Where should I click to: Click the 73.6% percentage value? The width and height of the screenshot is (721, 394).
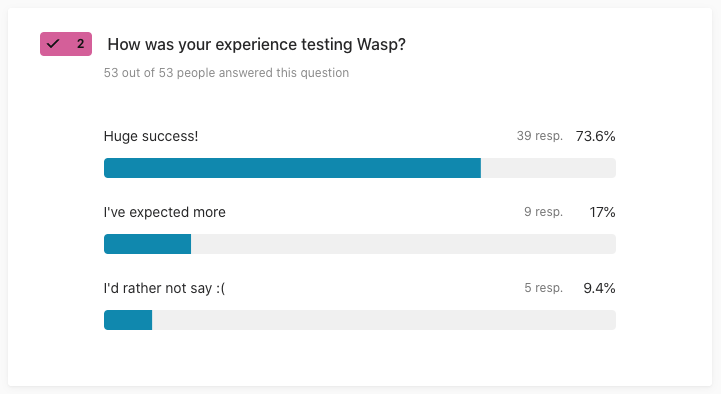point(595,136)
